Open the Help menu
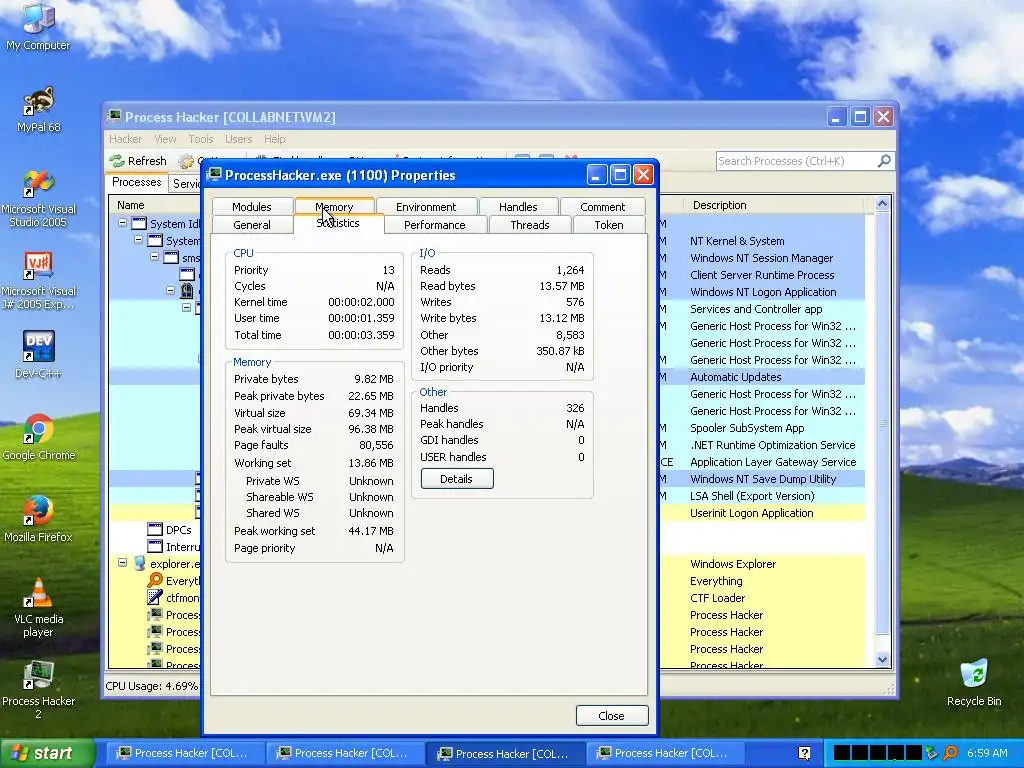Screen dimensions: 1024x768 pos(275,139)
